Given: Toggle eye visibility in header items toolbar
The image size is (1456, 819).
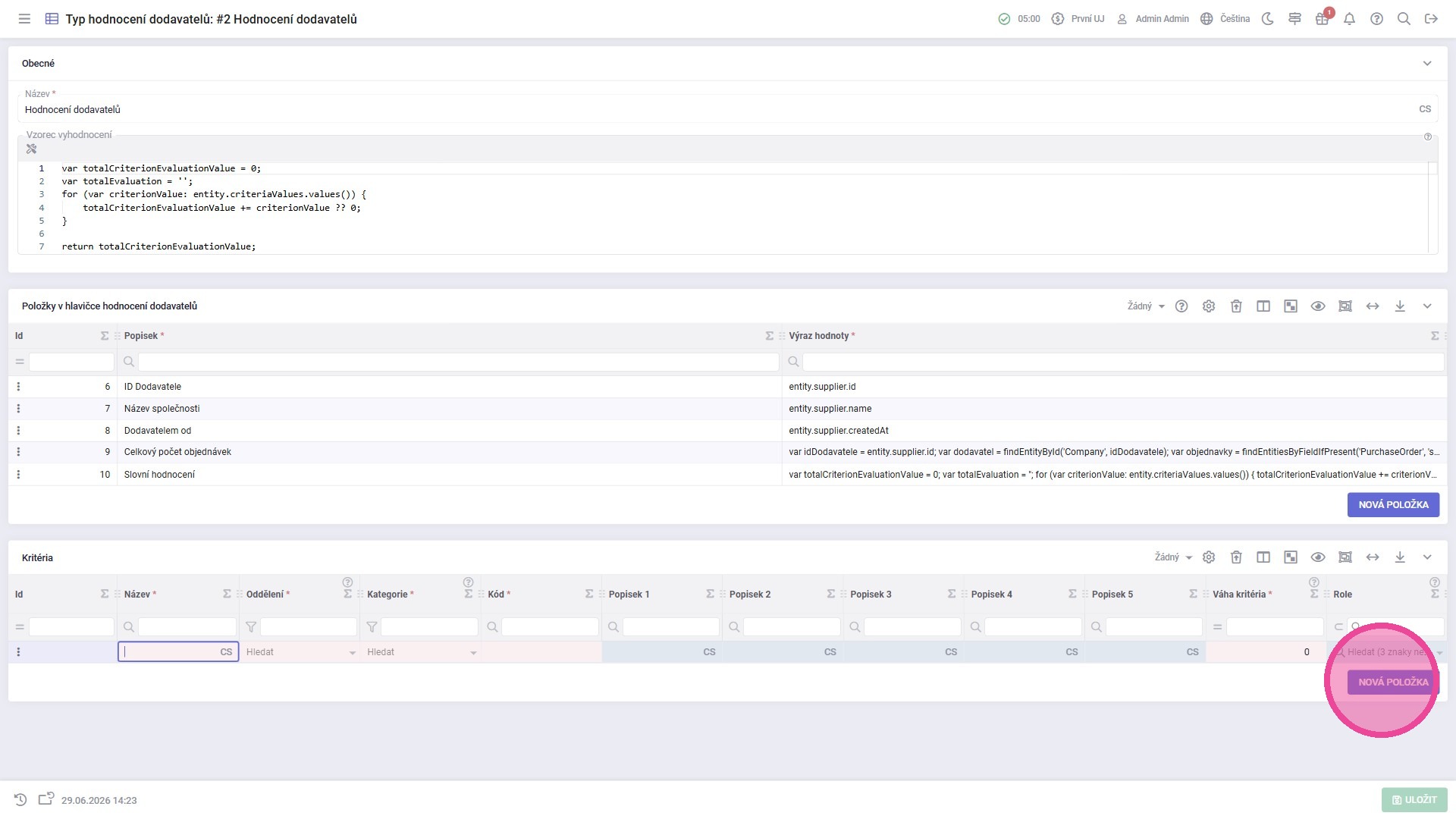Looking at the screenshot, I should (x=1318, y=306).
